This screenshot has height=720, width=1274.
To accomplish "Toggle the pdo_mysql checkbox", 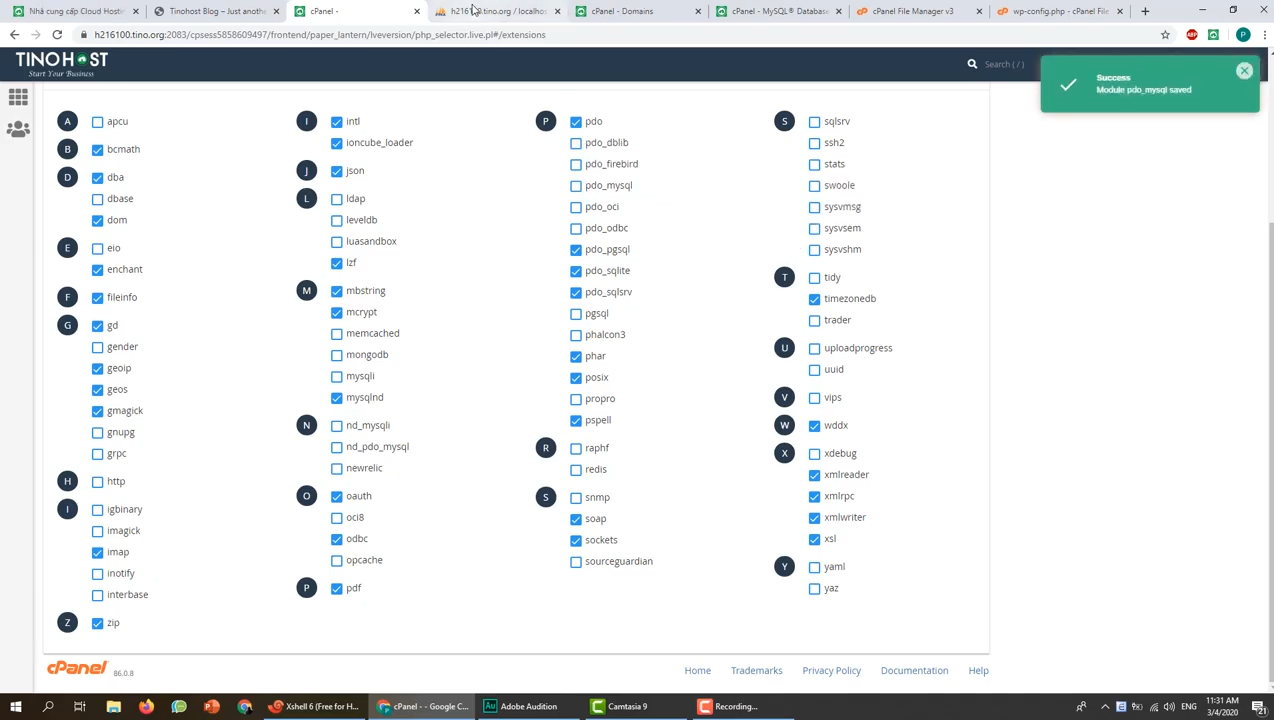I will 576,186.
